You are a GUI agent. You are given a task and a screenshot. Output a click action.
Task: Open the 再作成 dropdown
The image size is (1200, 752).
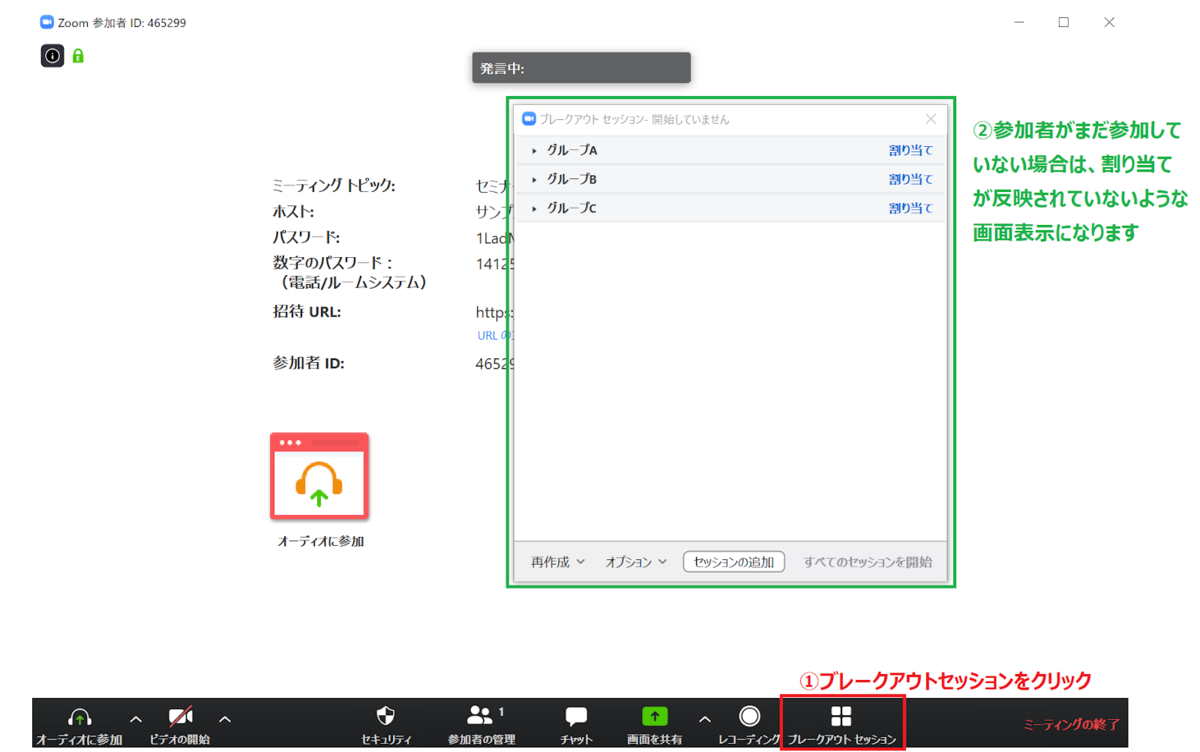click(558, 562)
